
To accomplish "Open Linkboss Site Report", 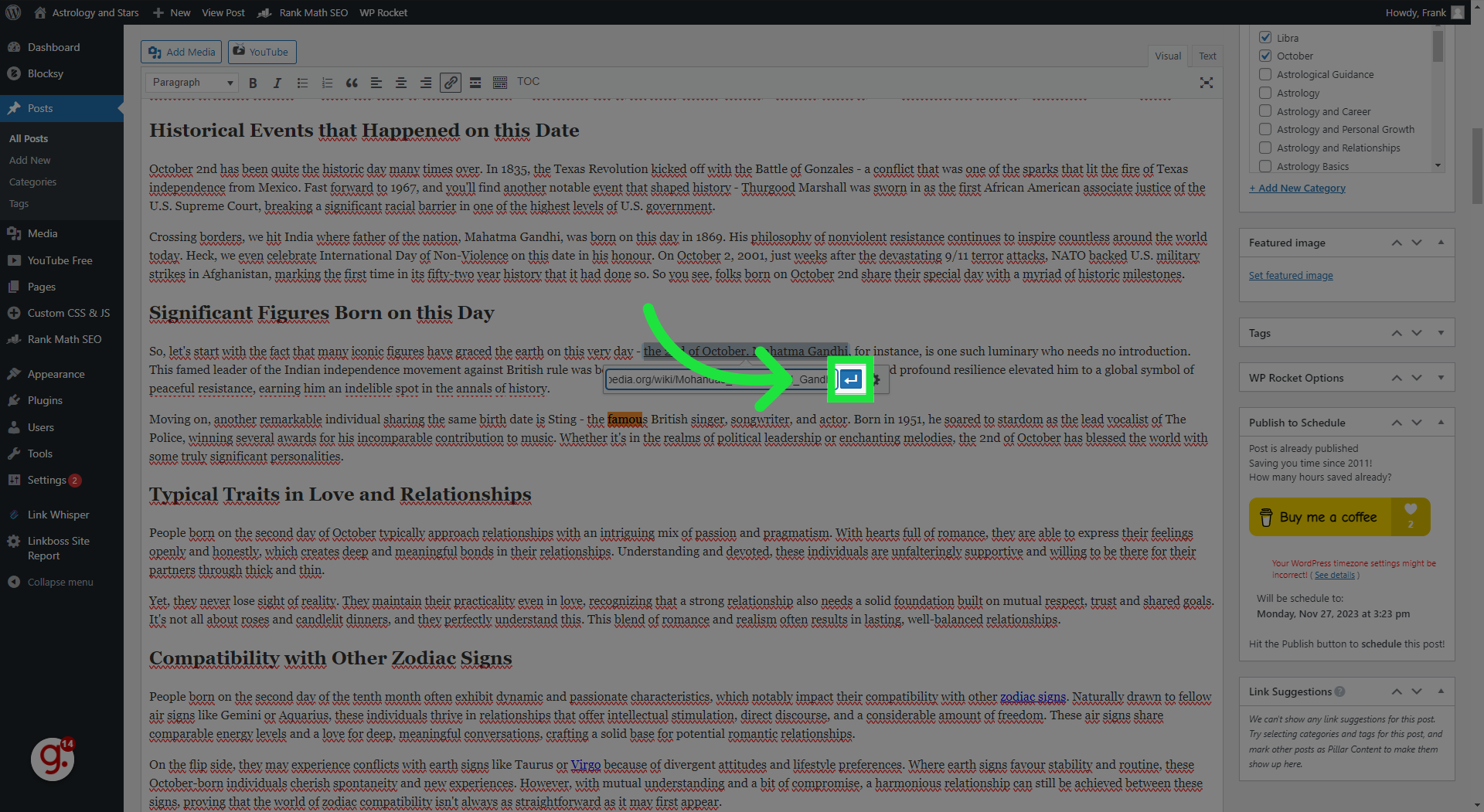I will (58, 548).
